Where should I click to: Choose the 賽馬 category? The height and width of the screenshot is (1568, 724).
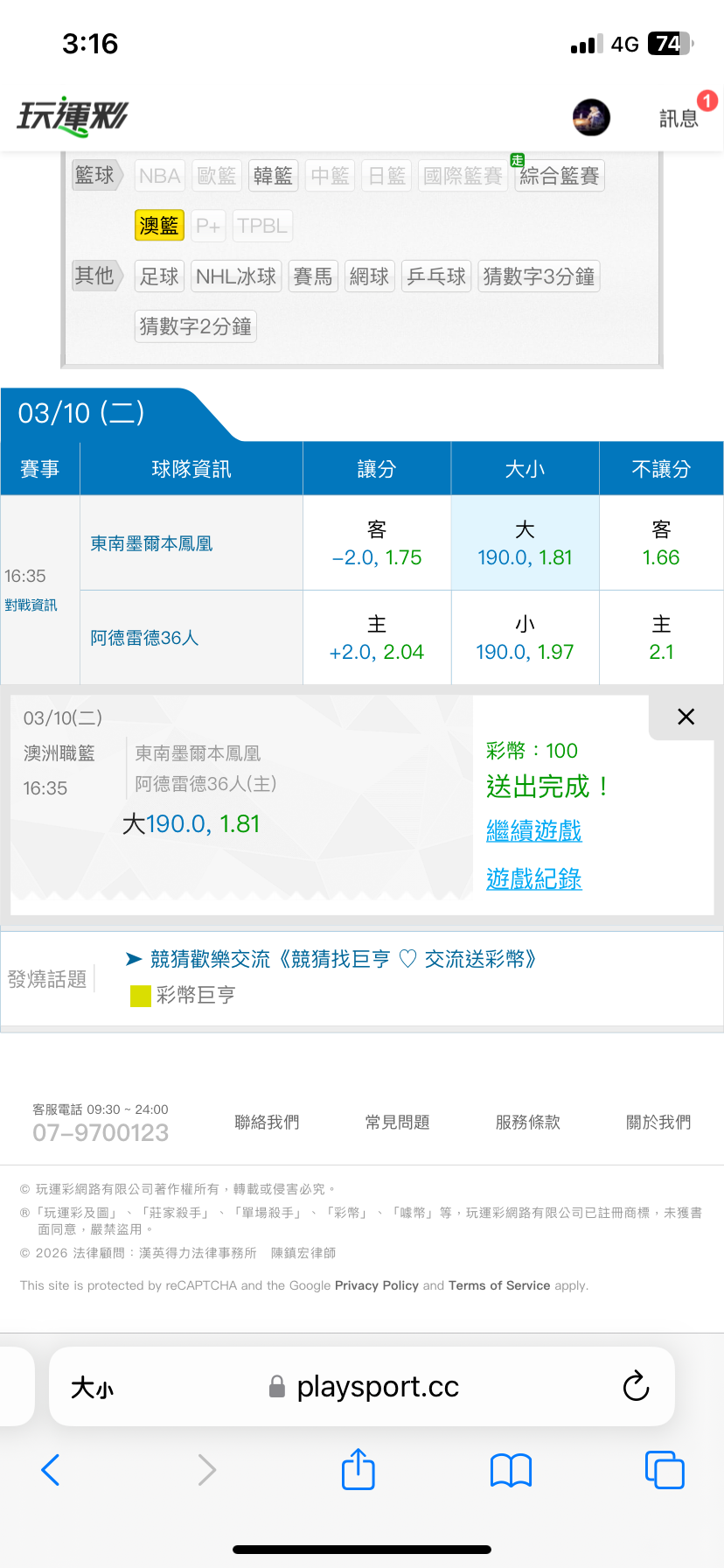click(313, 276)
